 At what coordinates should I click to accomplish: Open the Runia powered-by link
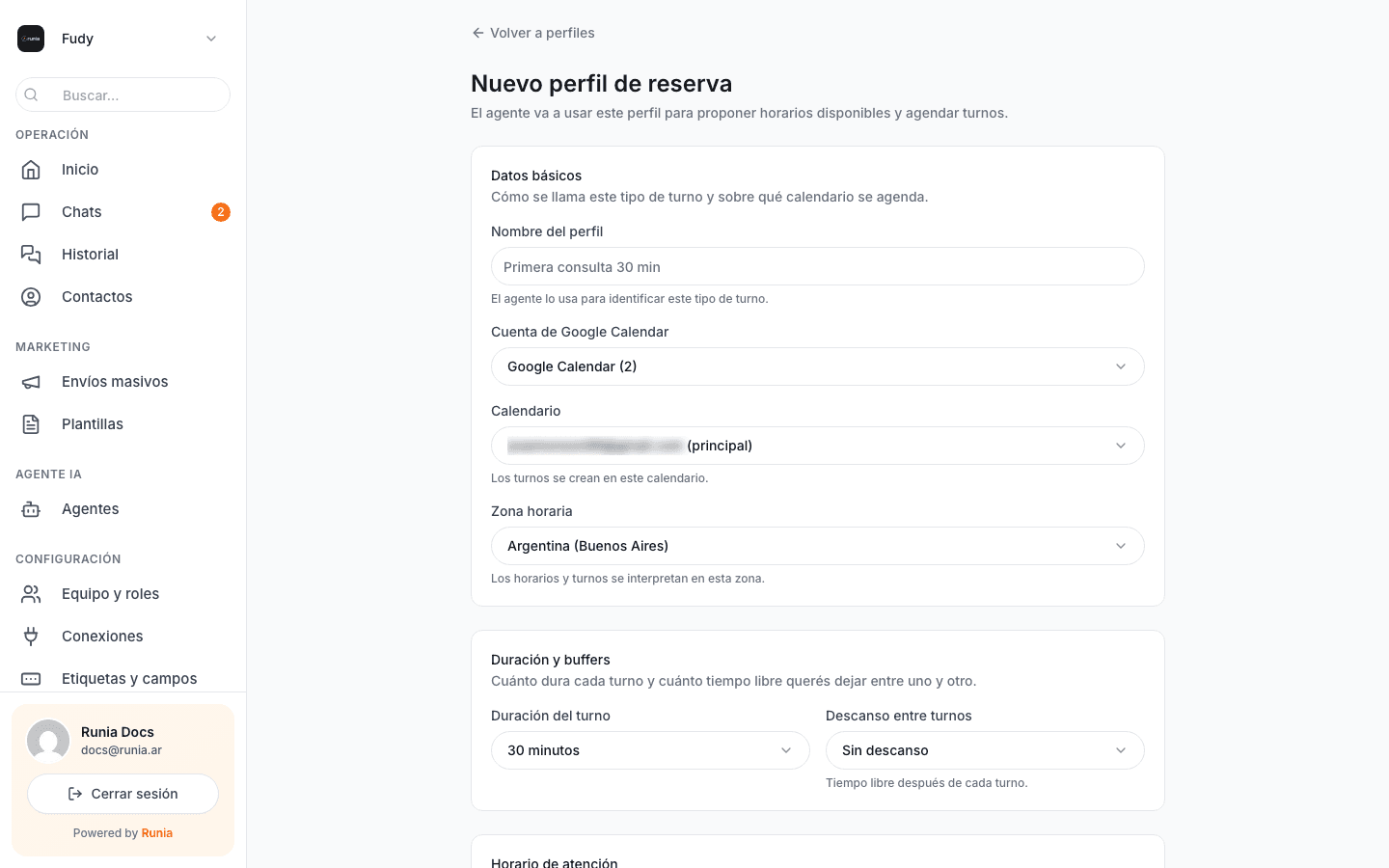click(156, 833)
